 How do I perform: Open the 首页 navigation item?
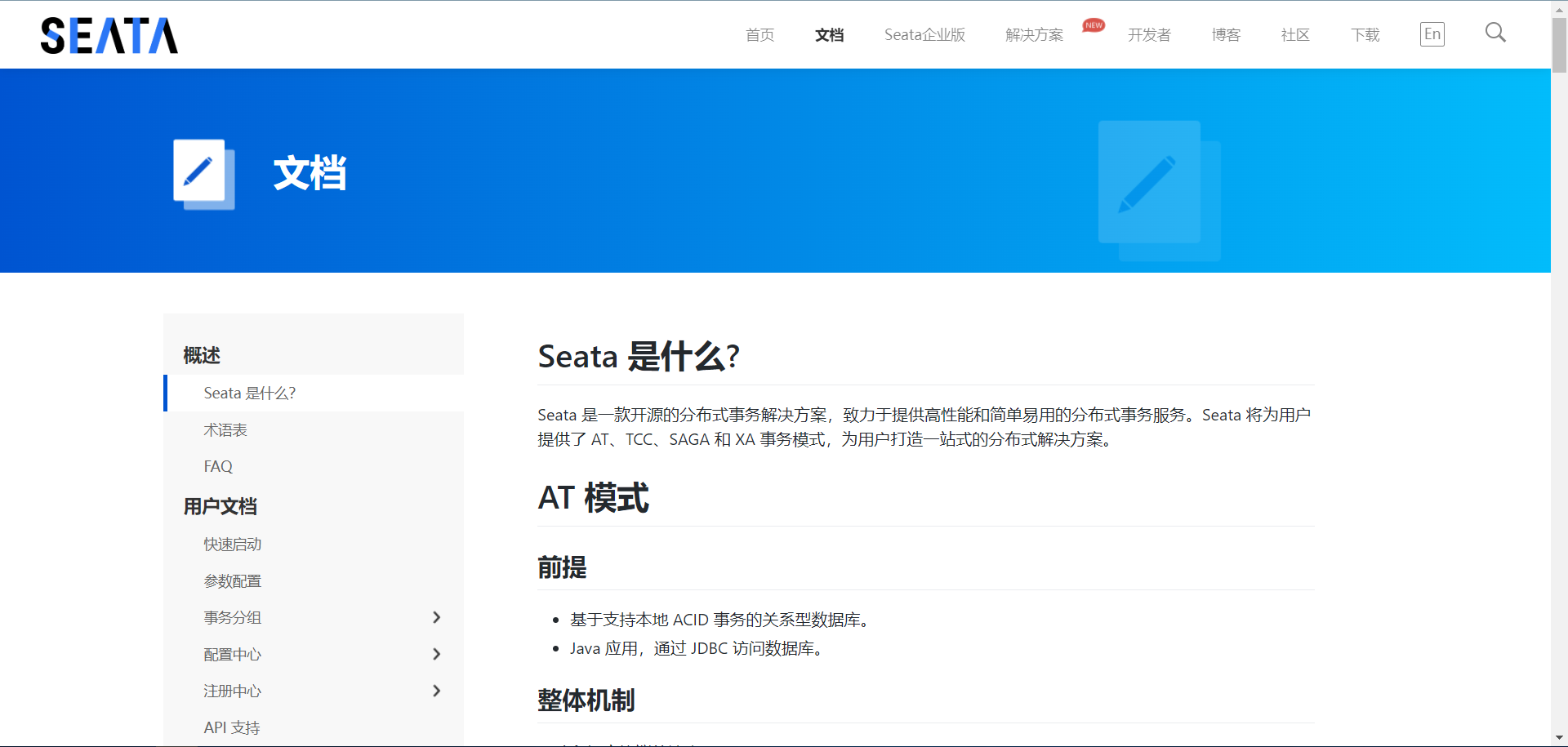759,35
